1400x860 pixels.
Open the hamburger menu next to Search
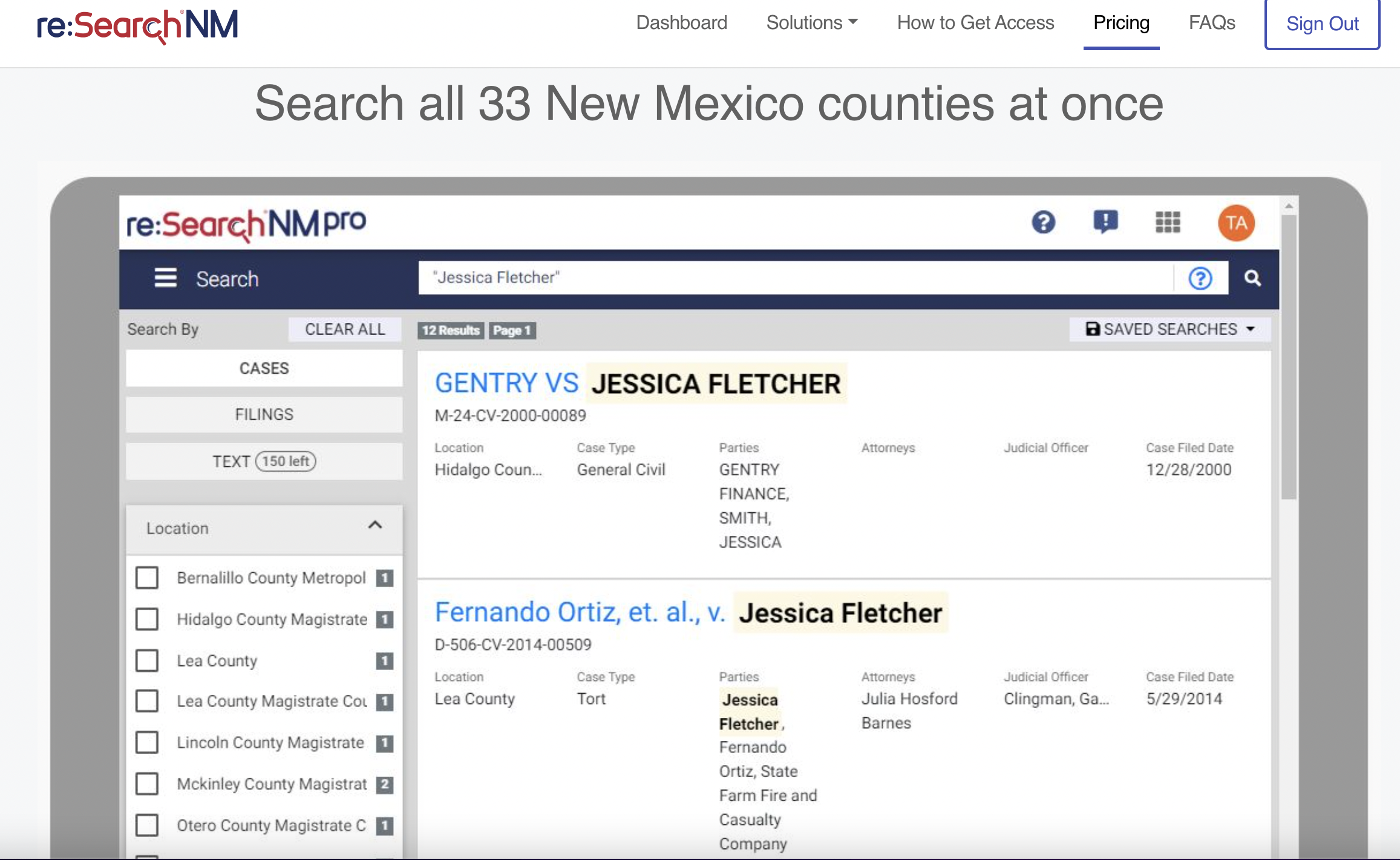165,278
